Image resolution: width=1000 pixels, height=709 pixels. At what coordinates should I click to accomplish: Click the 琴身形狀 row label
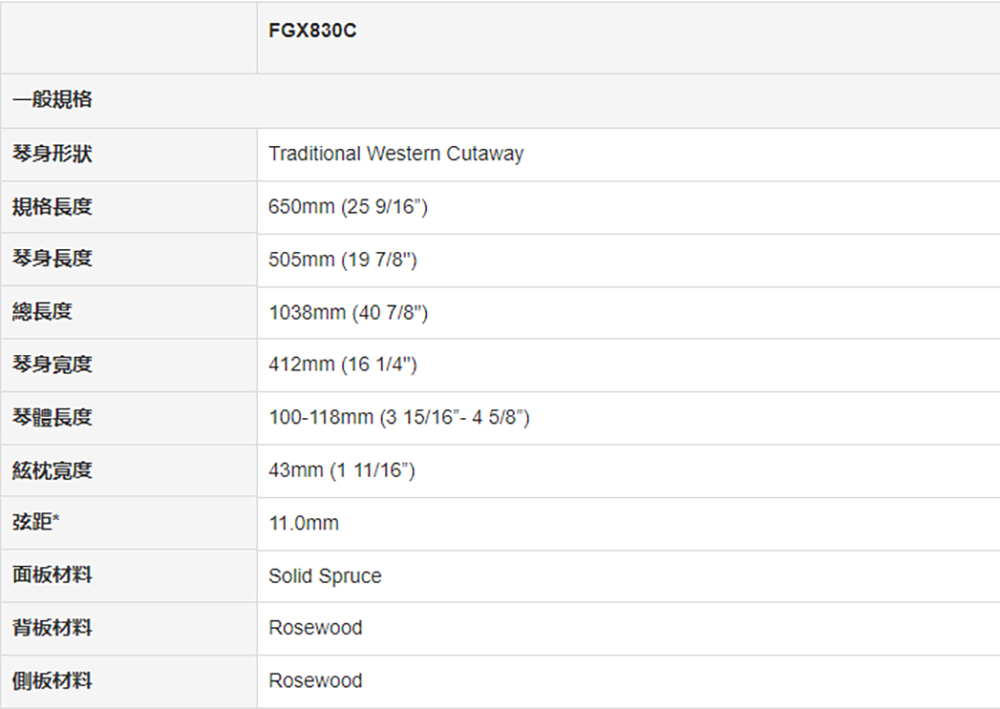coord(52,154)
